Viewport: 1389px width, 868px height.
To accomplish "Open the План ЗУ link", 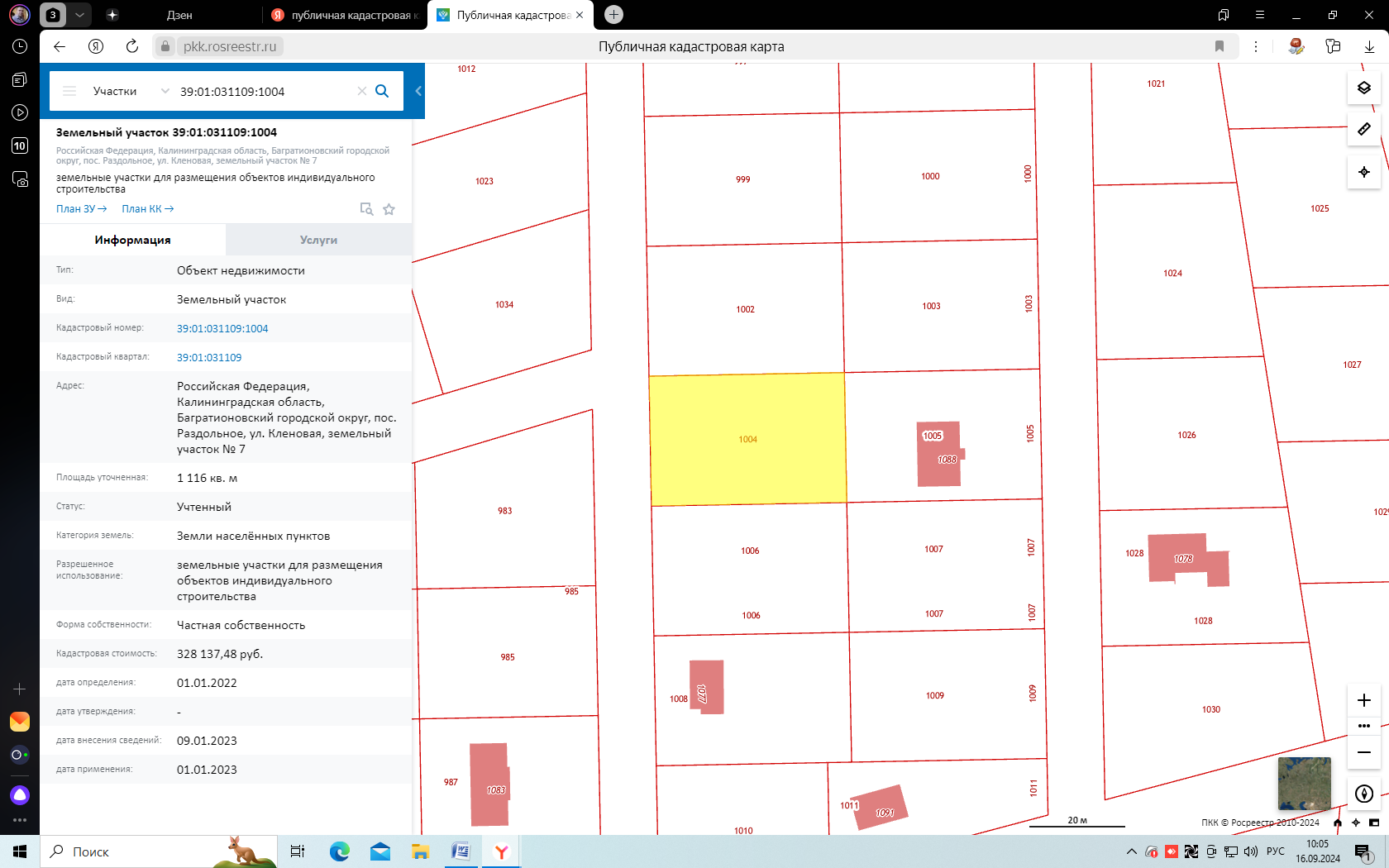I will click(x=81, y=209).
